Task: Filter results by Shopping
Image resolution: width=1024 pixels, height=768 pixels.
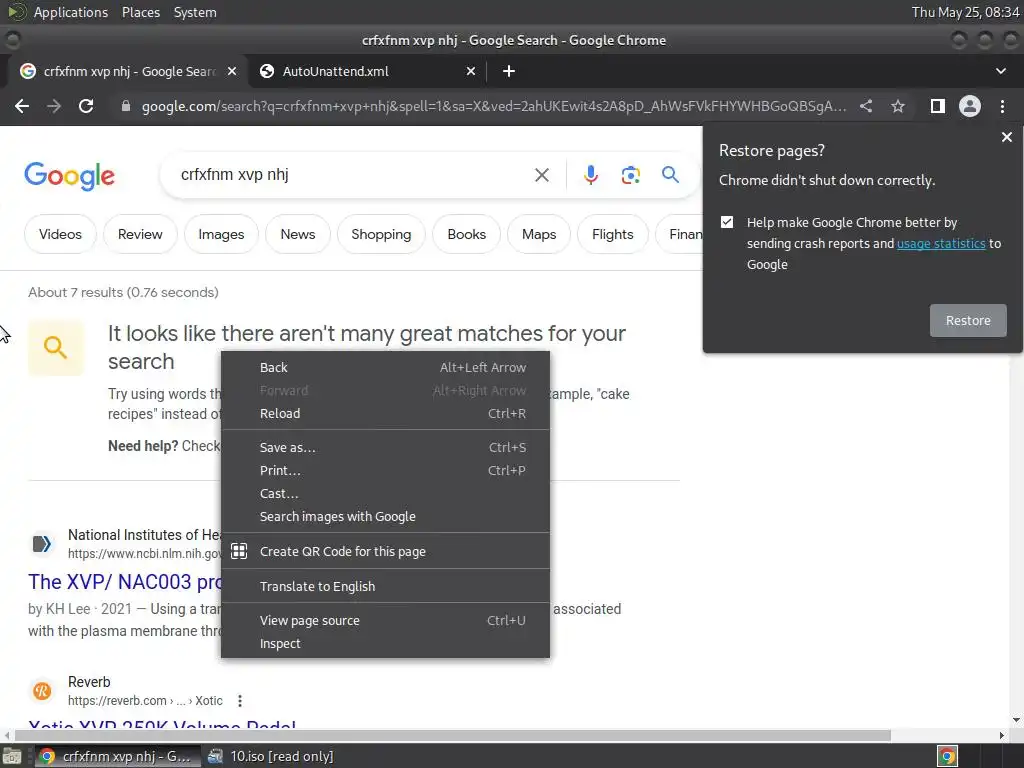Action: pyautogui.click(x=381, y=234)
